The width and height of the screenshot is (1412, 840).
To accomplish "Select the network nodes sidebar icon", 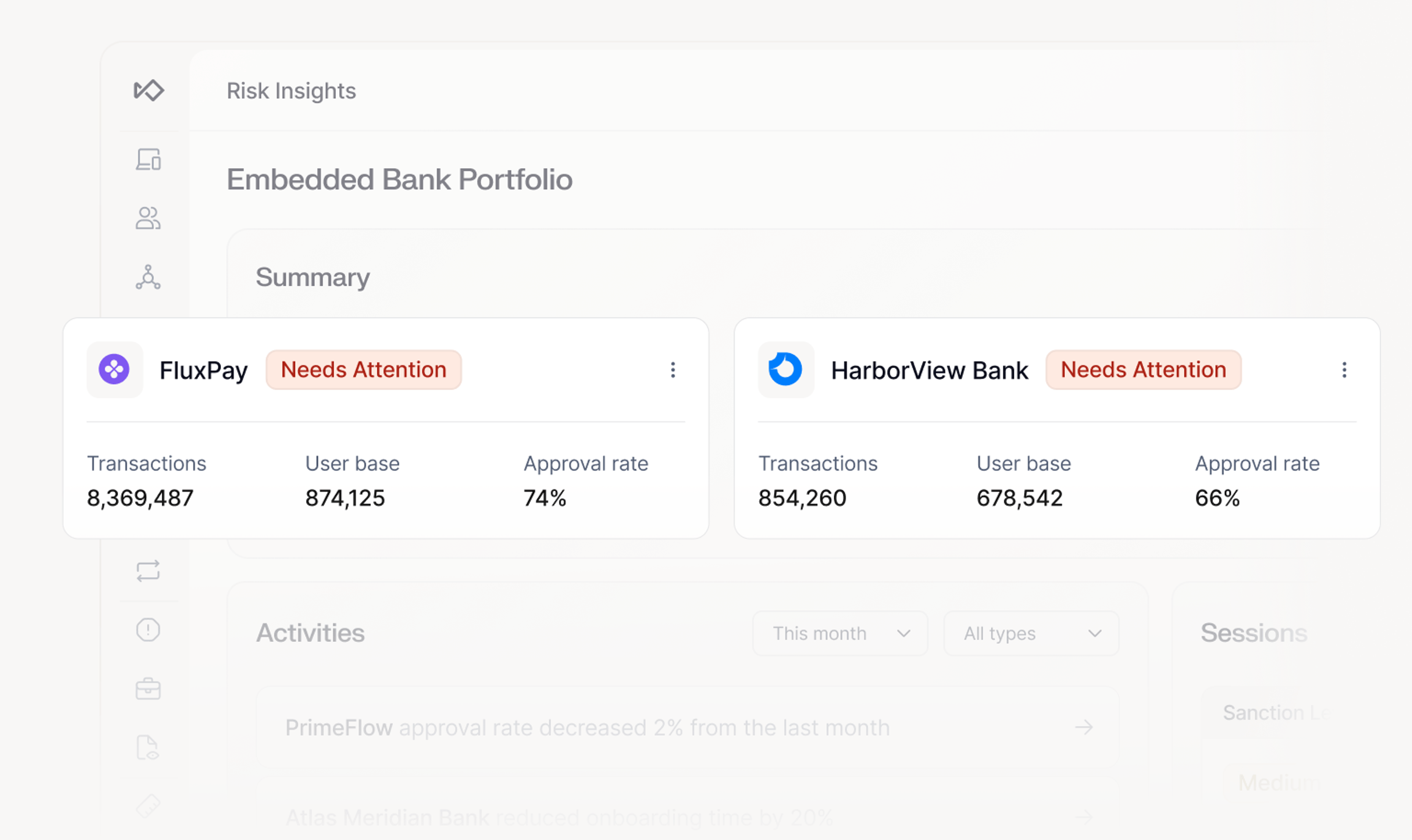I will point(148,277).
